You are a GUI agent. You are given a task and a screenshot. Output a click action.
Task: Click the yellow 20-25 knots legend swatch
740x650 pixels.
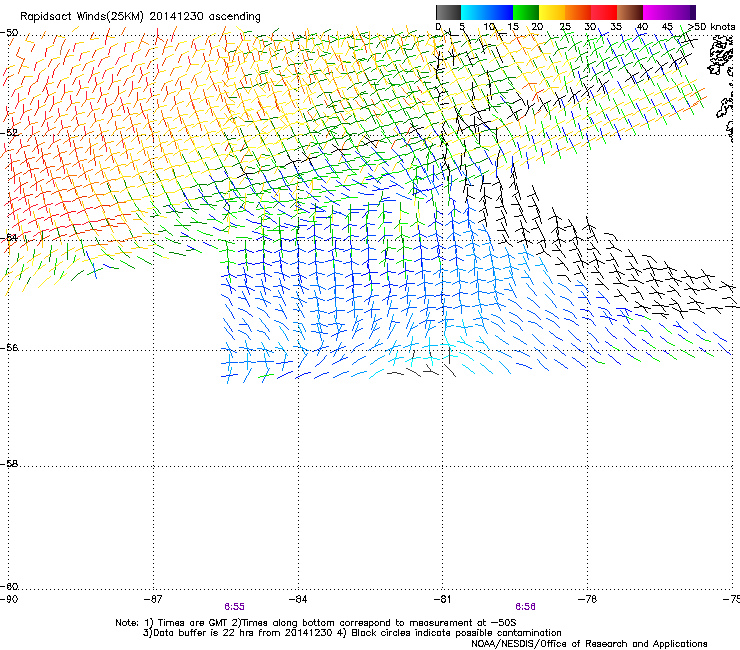(552, 12)
